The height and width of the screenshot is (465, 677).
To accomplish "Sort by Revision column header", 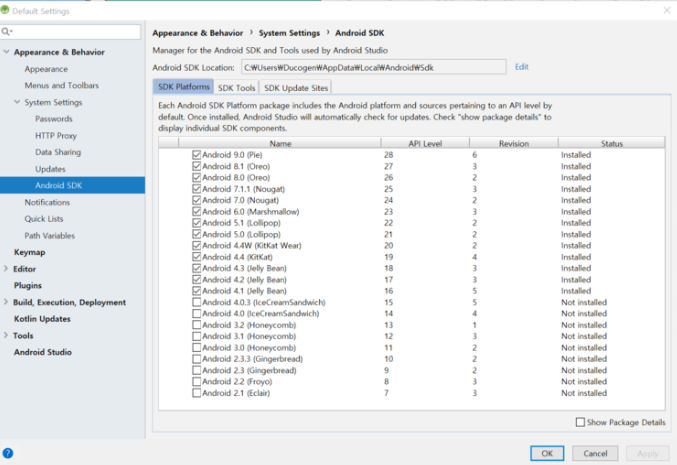I will [x=514, y=143].
